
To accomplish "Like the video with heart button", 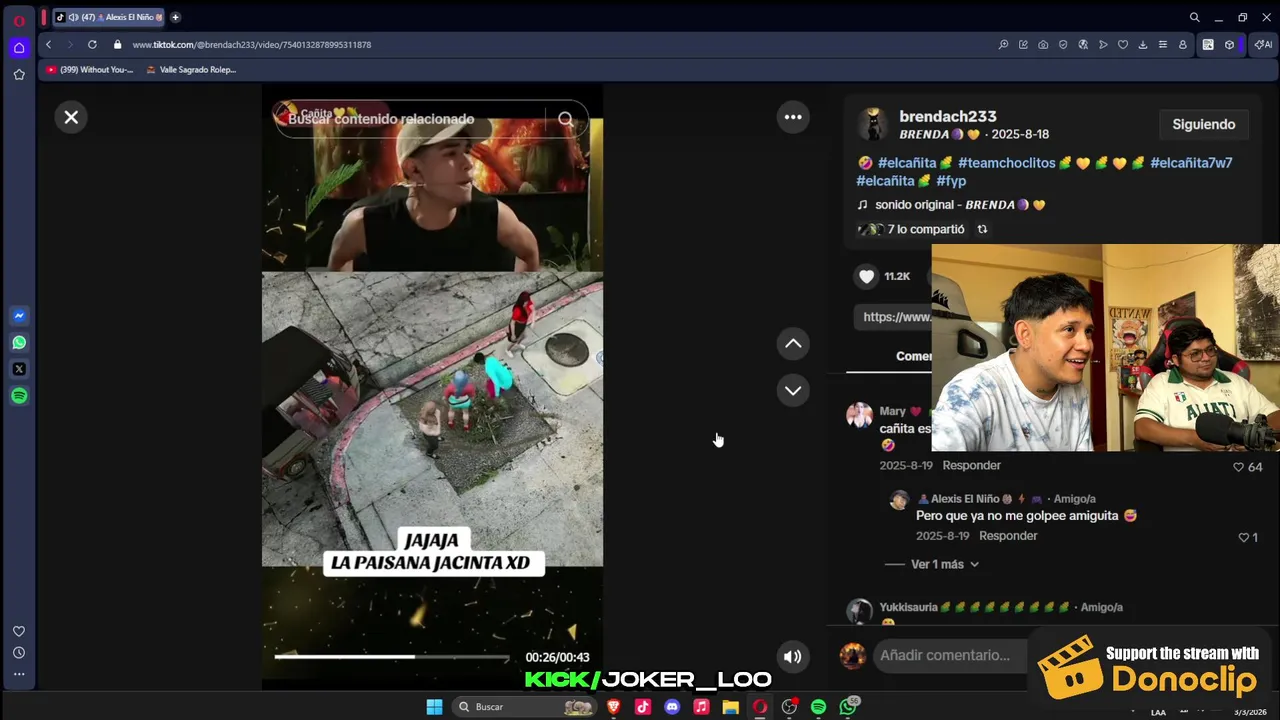I will point(867,276).
